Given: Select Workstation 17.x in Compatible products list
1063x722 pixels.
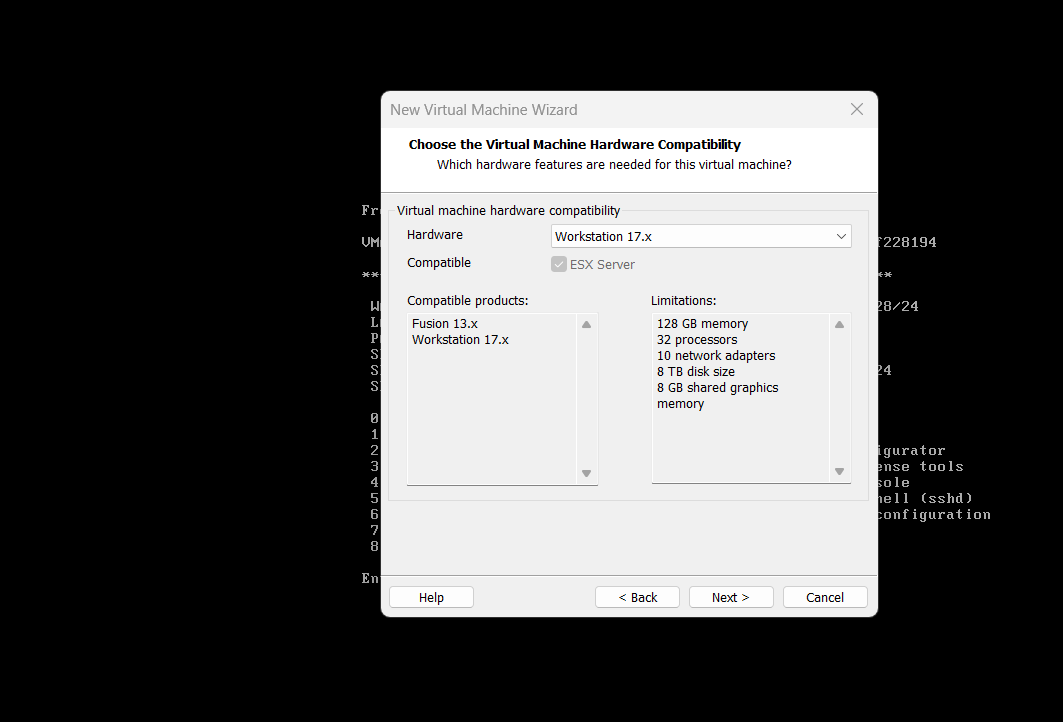Looking at the screenshot, I should 460,340.
